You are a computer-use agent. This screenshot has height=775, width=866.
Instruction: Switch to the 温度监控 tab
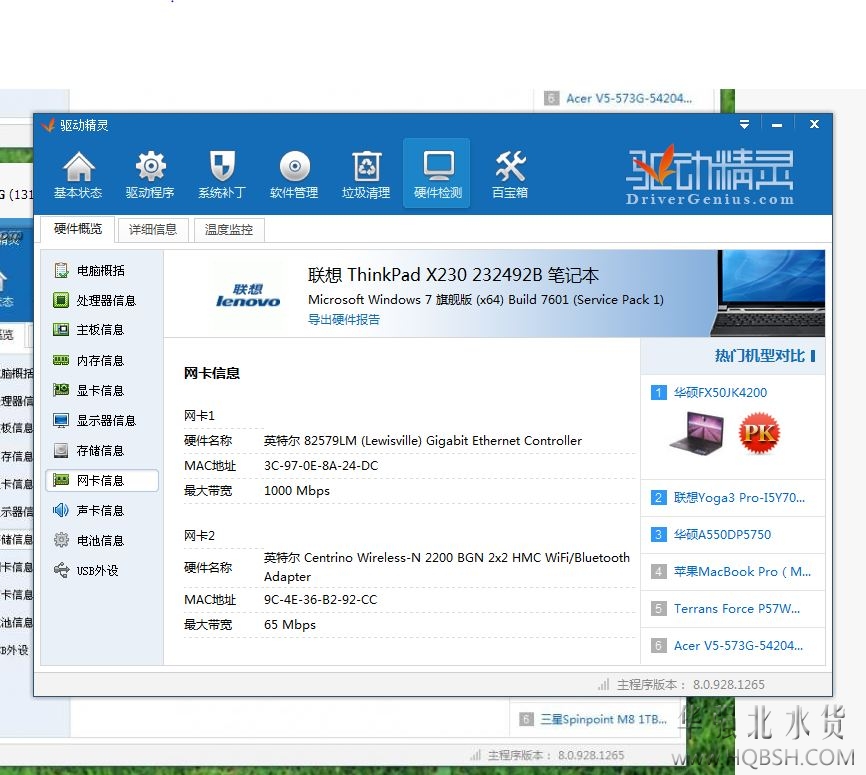(x=229, y=229)
